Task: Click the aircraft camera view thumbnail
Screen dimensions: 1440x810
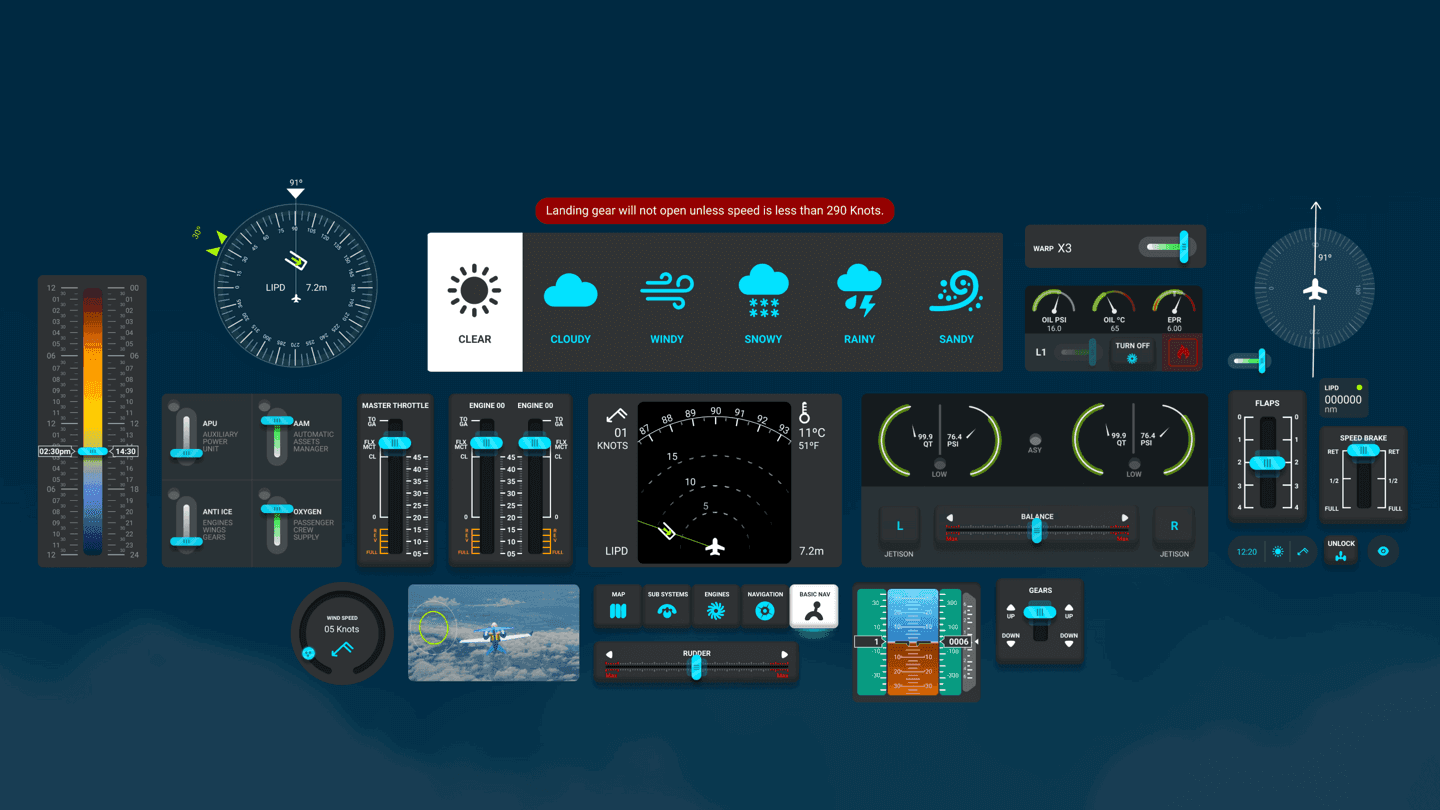Action: [493, 633]
